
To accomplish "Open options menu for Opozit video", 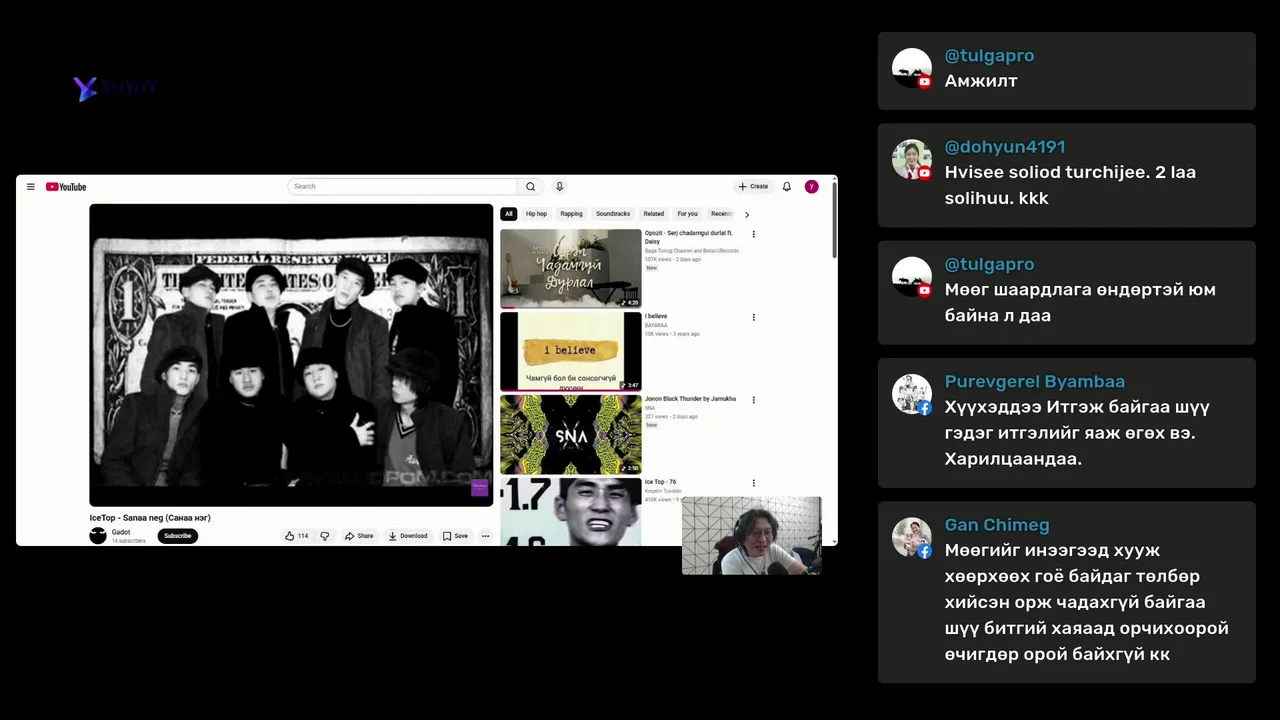I will 754,235.
